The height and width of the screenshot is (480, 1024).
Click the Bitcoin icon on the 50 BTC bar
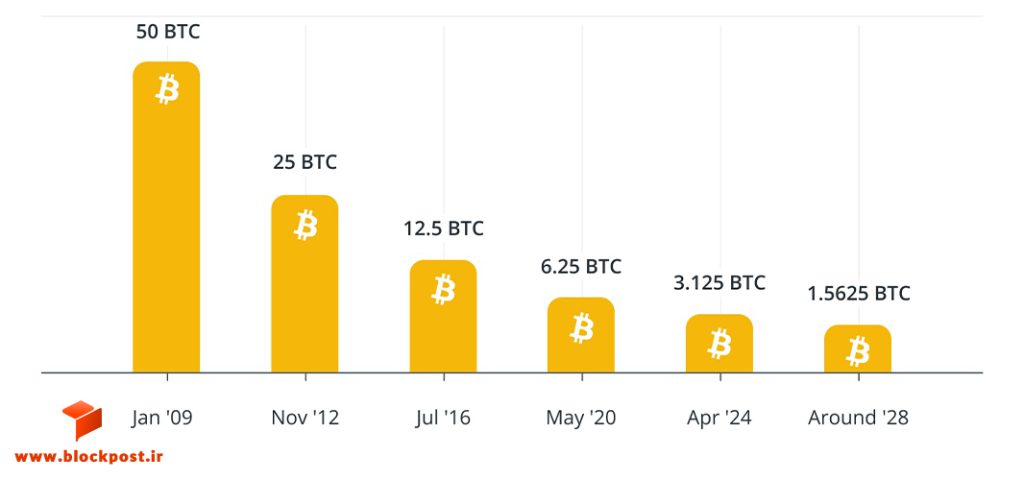(x=167, y=89)
